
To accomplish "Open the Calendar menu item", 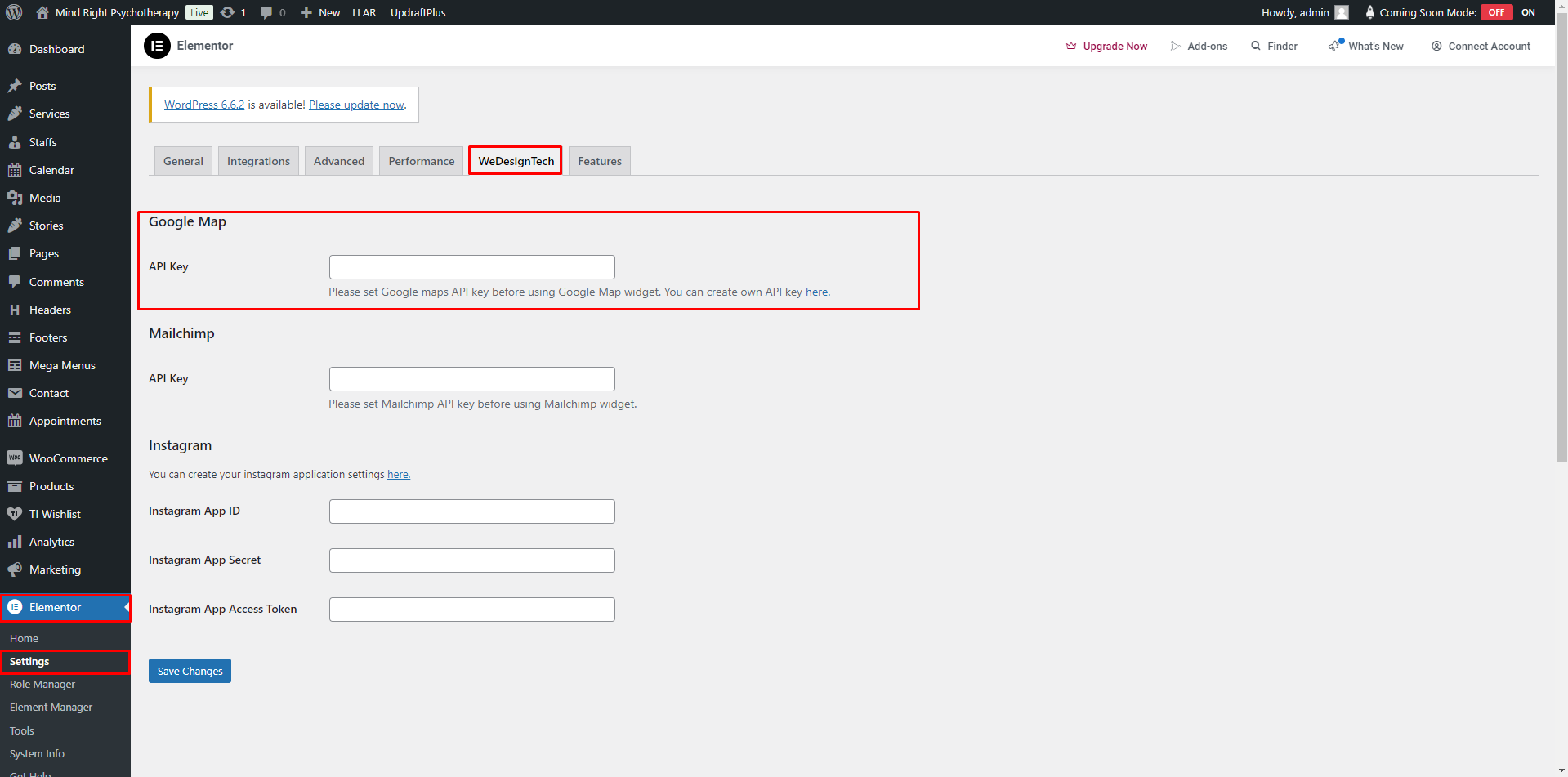I will coord(65,170).
